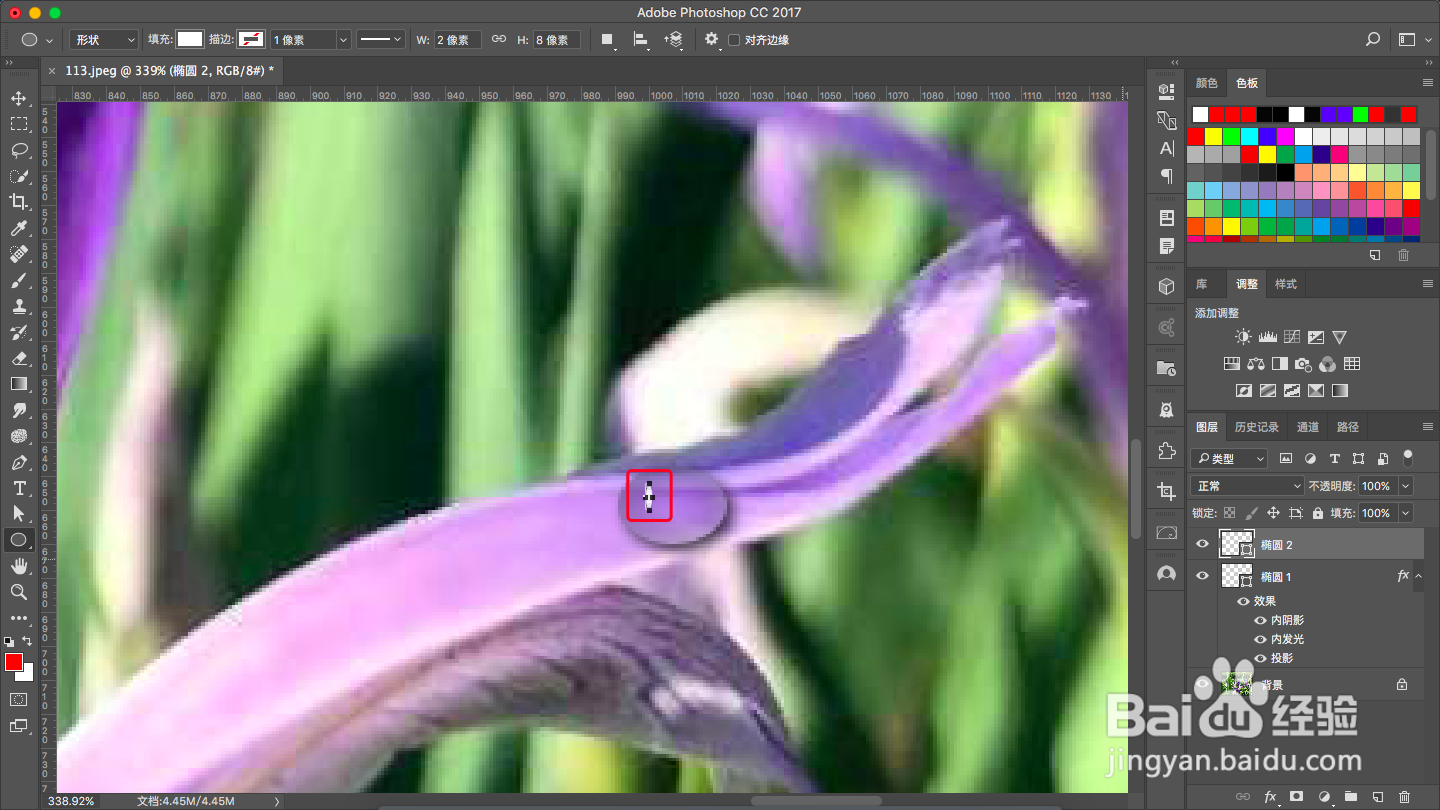Select the Lasso tool

coord(19,150)
